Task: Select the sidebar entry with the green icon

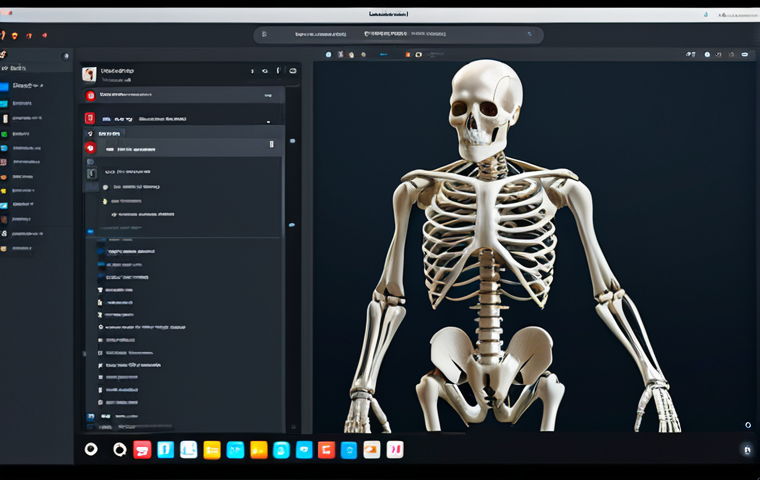Action: [22, 134]
